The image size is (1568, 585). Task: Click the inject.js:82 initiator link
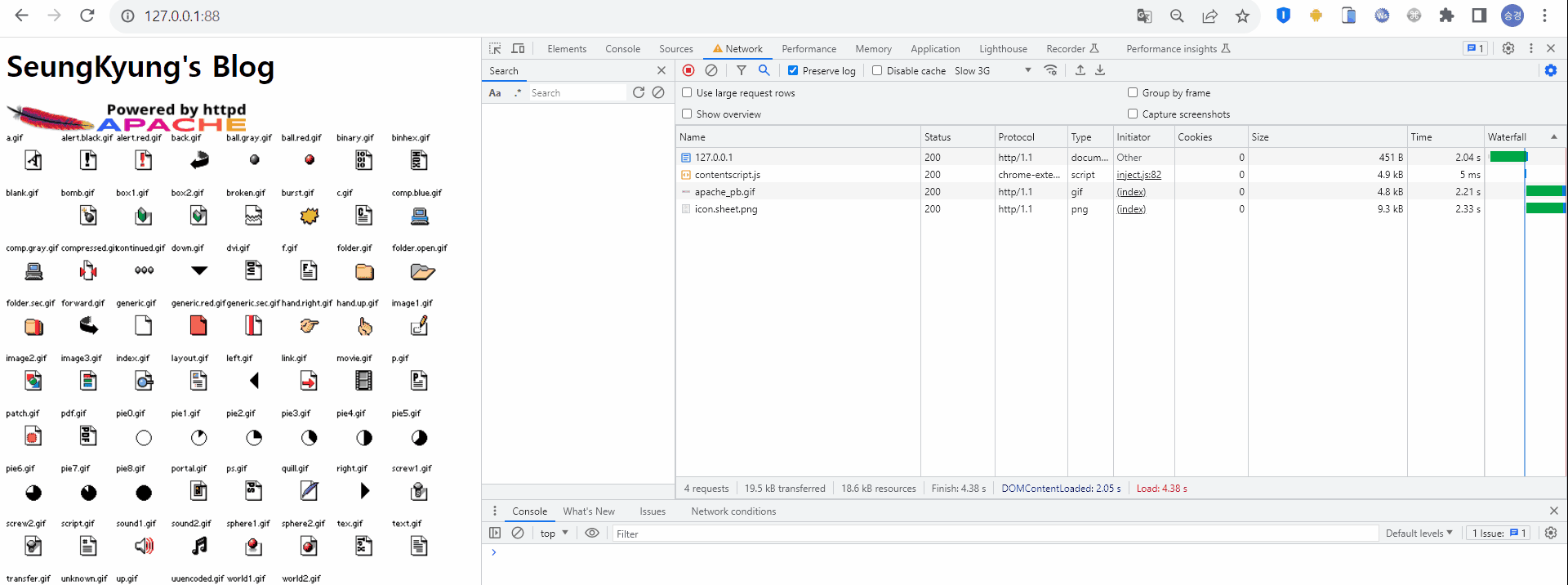click(1138, 174)
